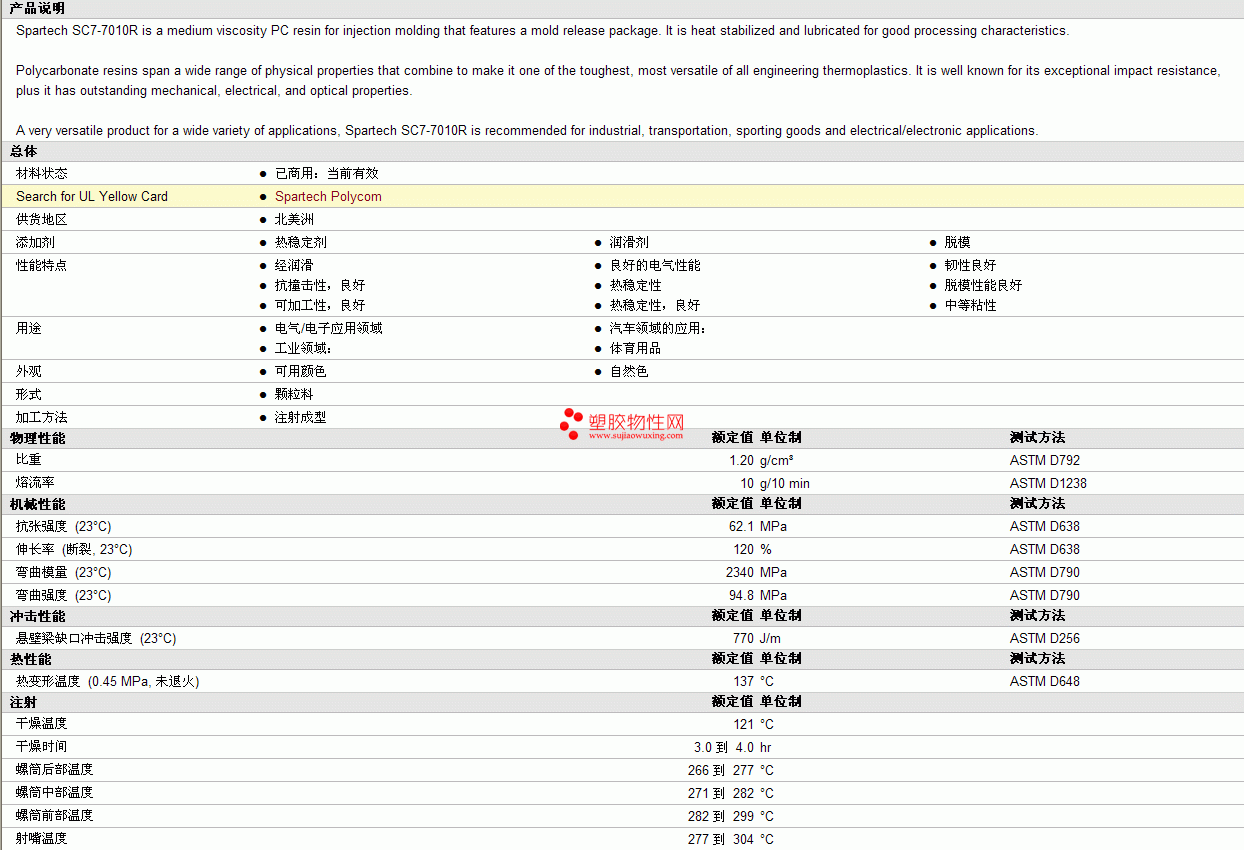The height and width of the screenshot is (850, 1244).
Task: Click the 热性能 section heading
Action: [x=30, y=660]
